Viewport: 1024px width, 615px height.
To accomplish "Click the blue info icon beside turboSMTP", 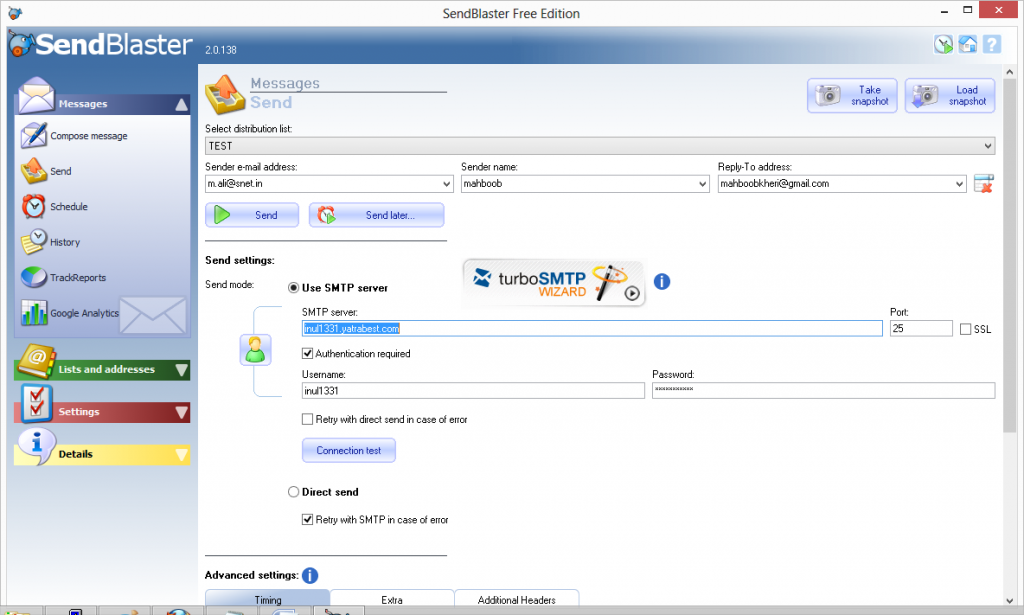I will tap(661, 282).
